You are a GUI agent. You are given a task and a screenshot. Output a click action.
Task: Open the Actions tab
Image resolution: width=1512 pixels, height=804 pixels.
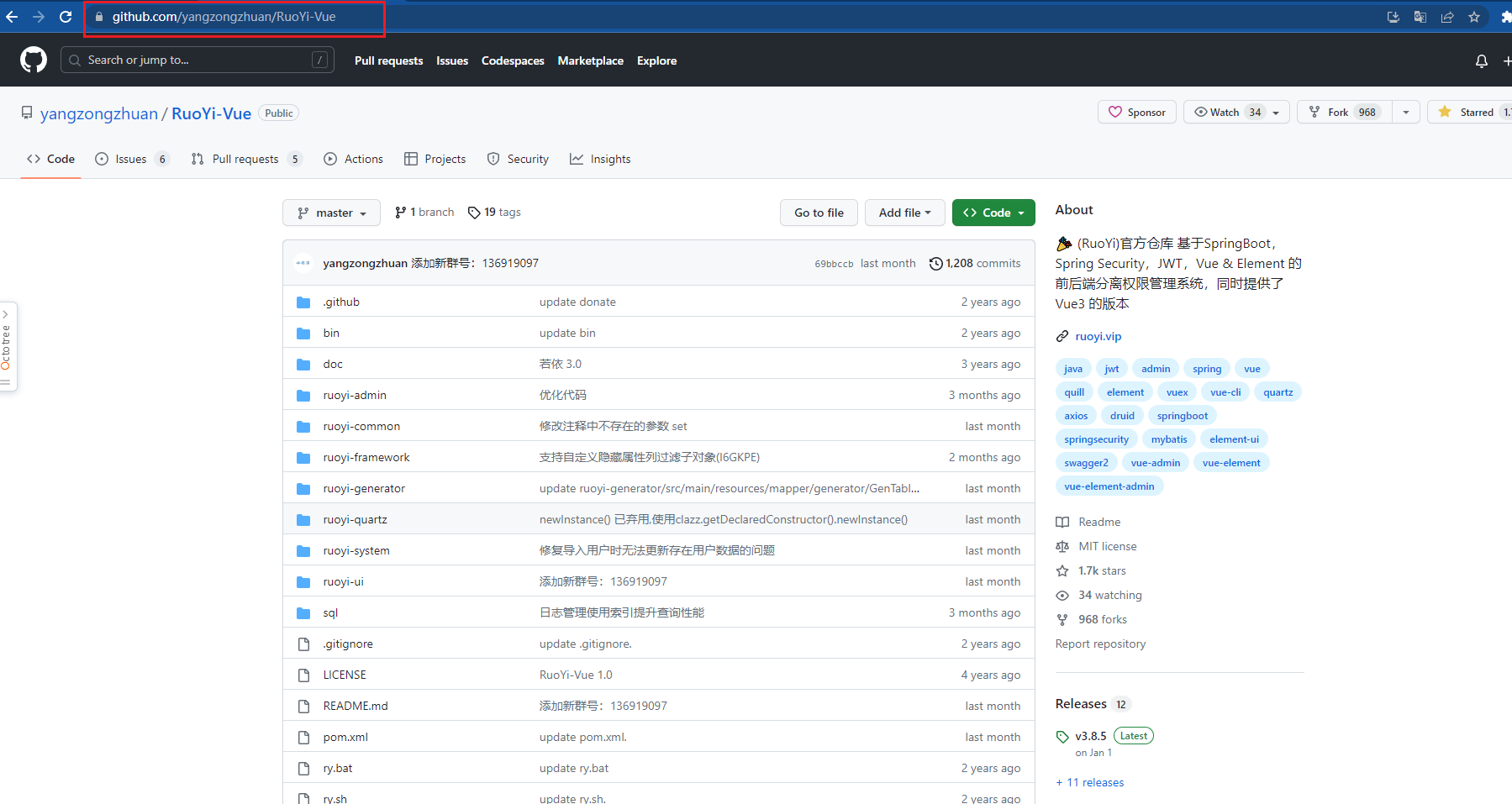click(353, 160)
